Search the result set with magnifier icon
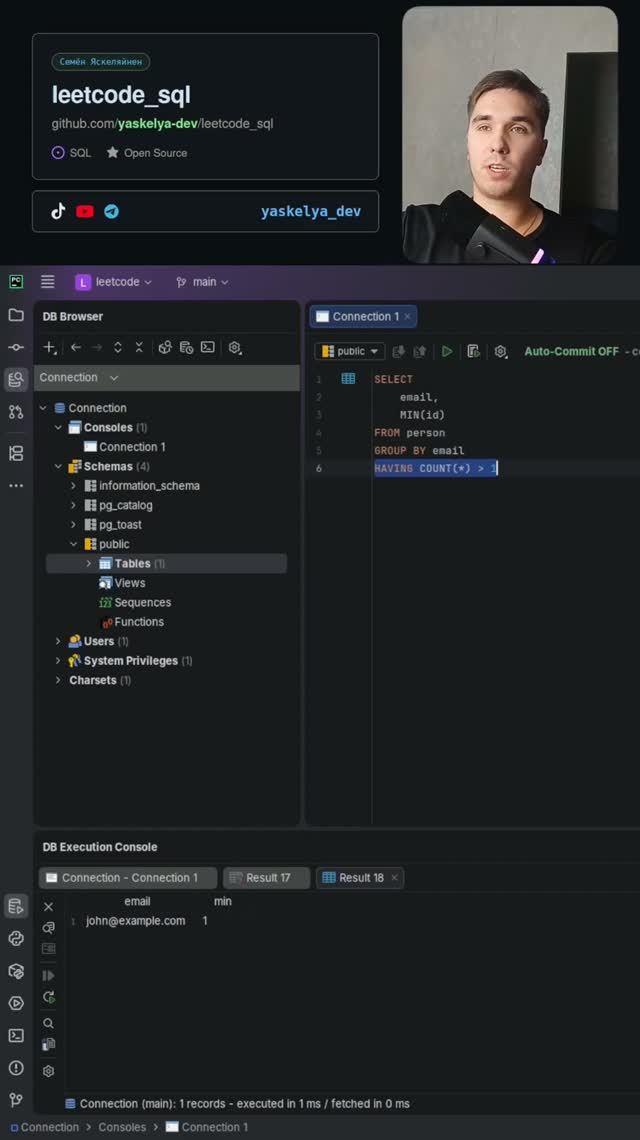Viewport: 640px width, 1140px height. pos(49,1023)
